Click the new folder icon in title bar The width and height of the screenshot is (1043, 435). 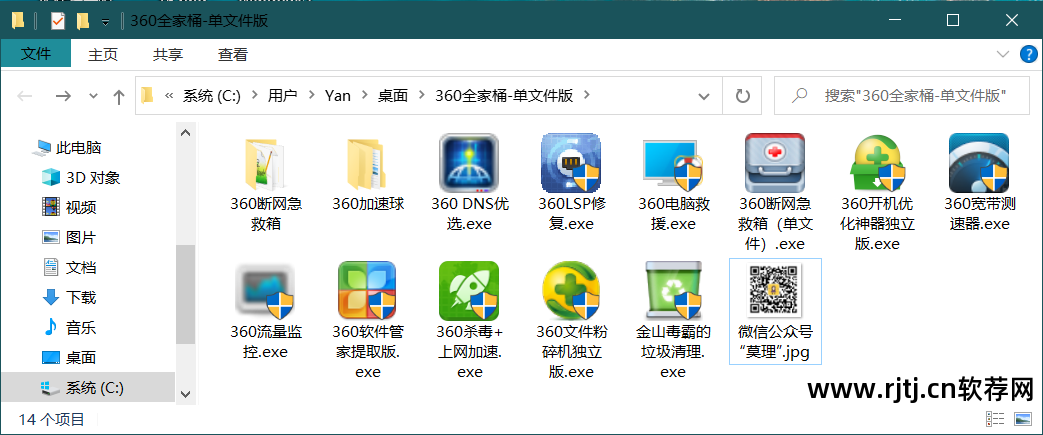click(x=82, y=21)
